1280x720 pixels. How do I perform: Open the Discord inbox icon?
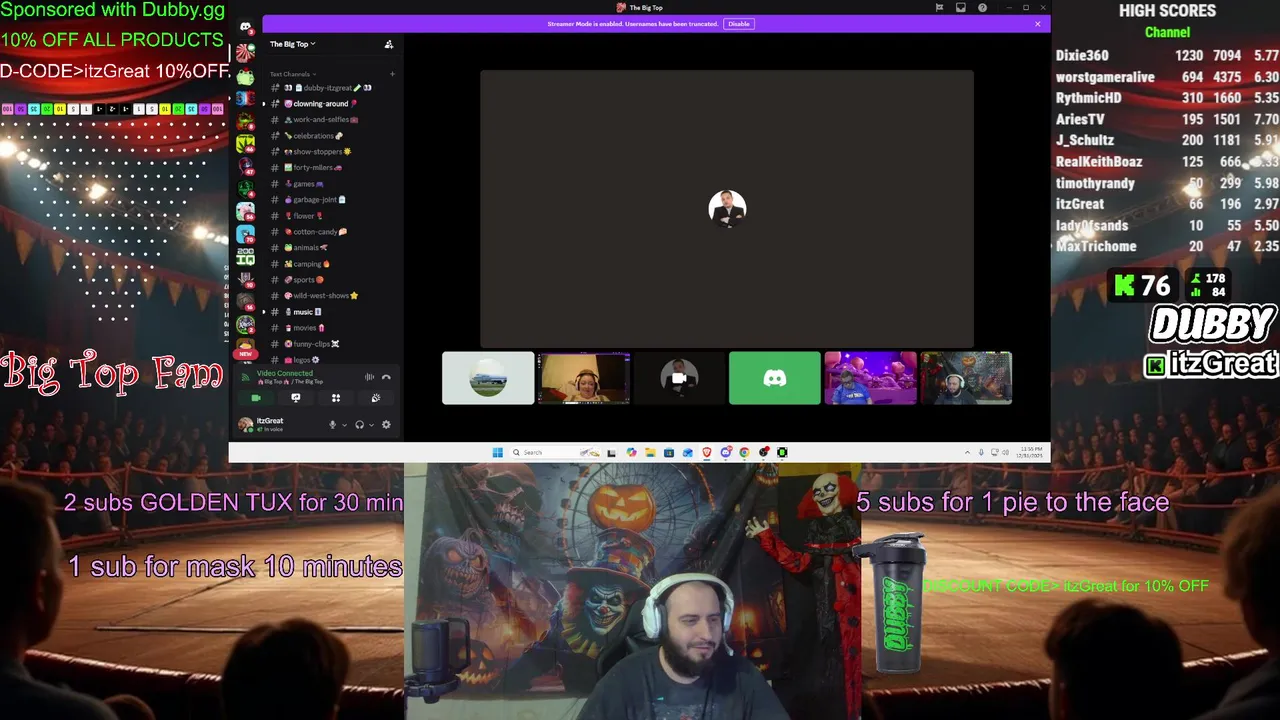961,8
